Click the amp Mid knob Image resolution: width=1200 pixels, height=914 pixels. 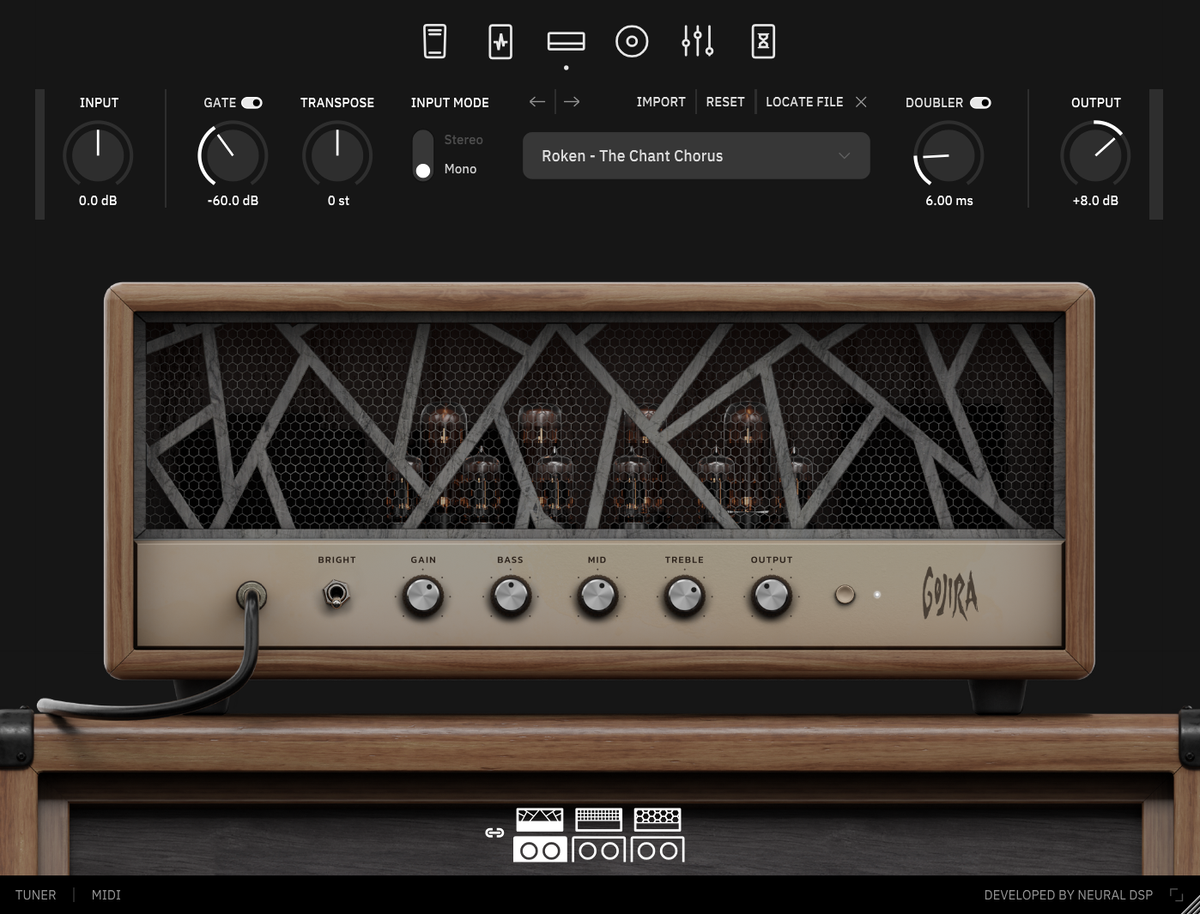click(597, 597)
